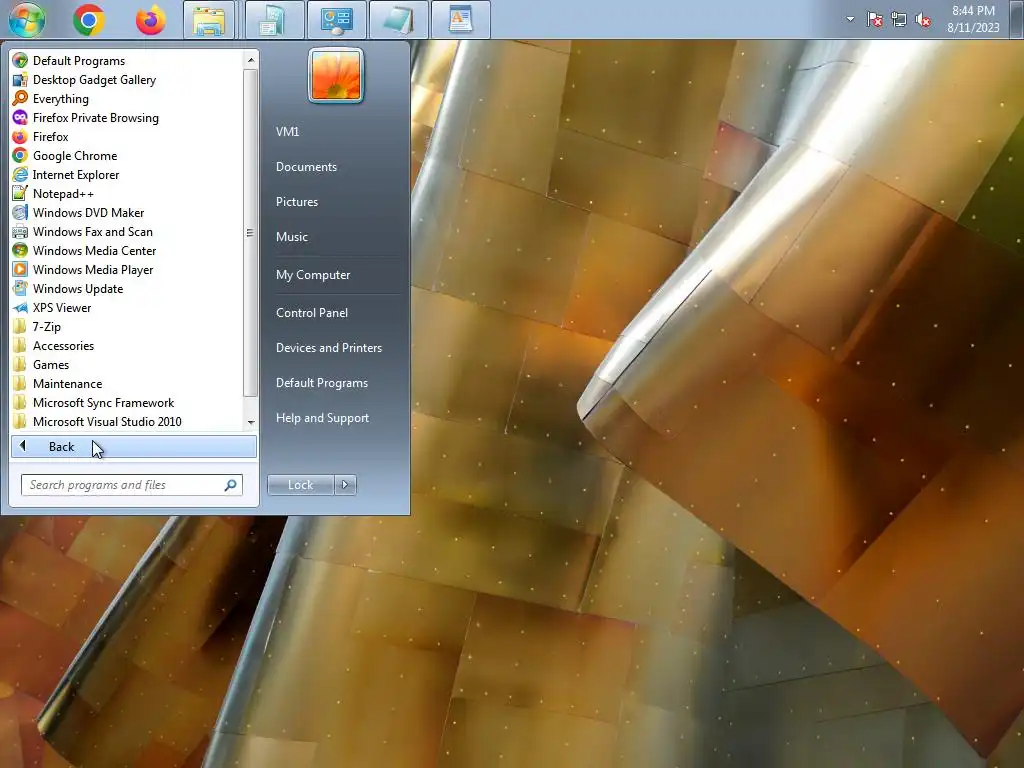Image resolution: width=1024 pixels, height=768 pixels.
Task: Click the user account picture
Action: pos(336,76)
